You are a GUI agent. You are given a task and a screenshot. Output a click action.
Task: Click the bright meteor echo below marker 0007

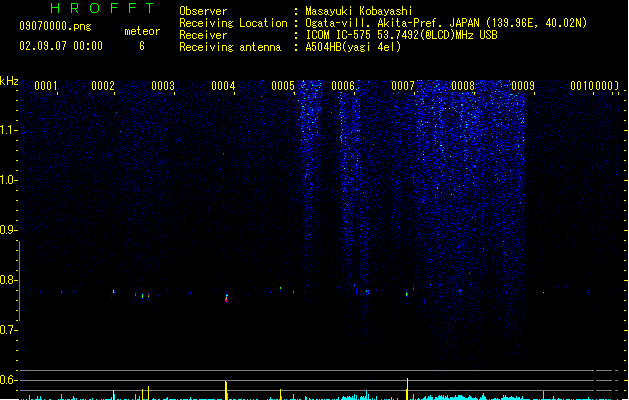pyautogui.click(x=407, y=294)
